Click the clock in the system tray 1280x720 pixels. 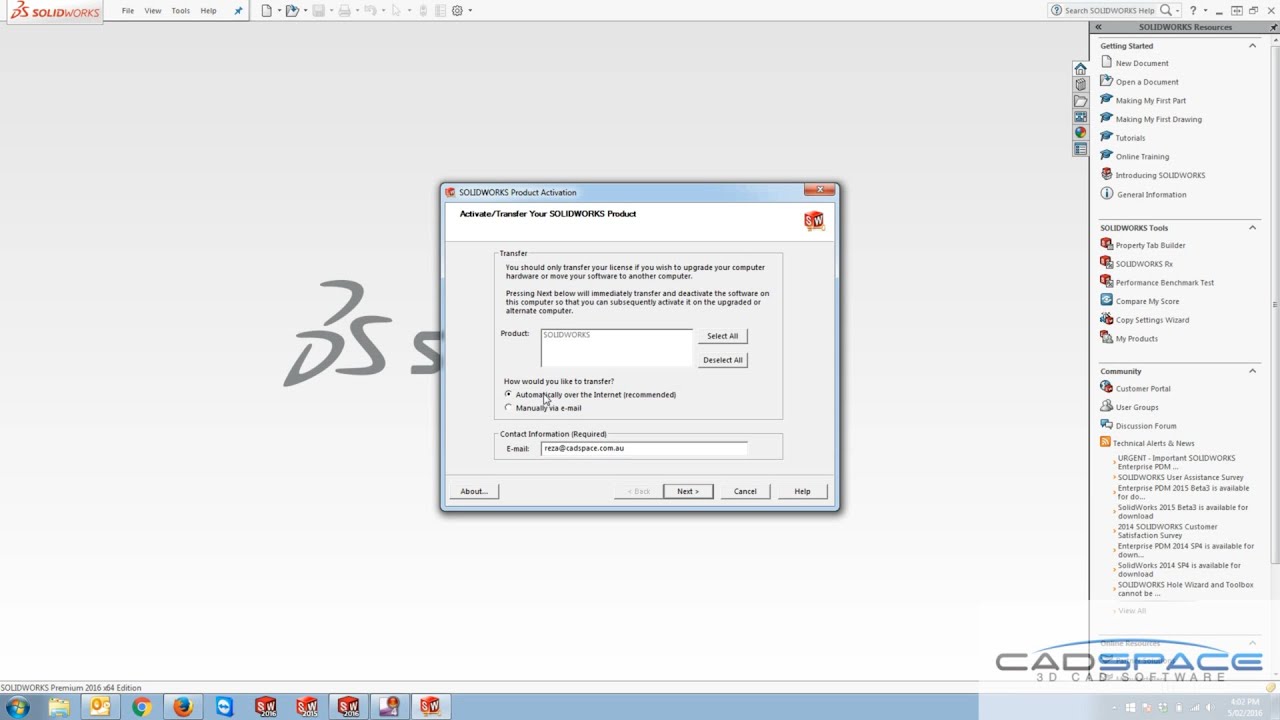(x=1245, y=707)
